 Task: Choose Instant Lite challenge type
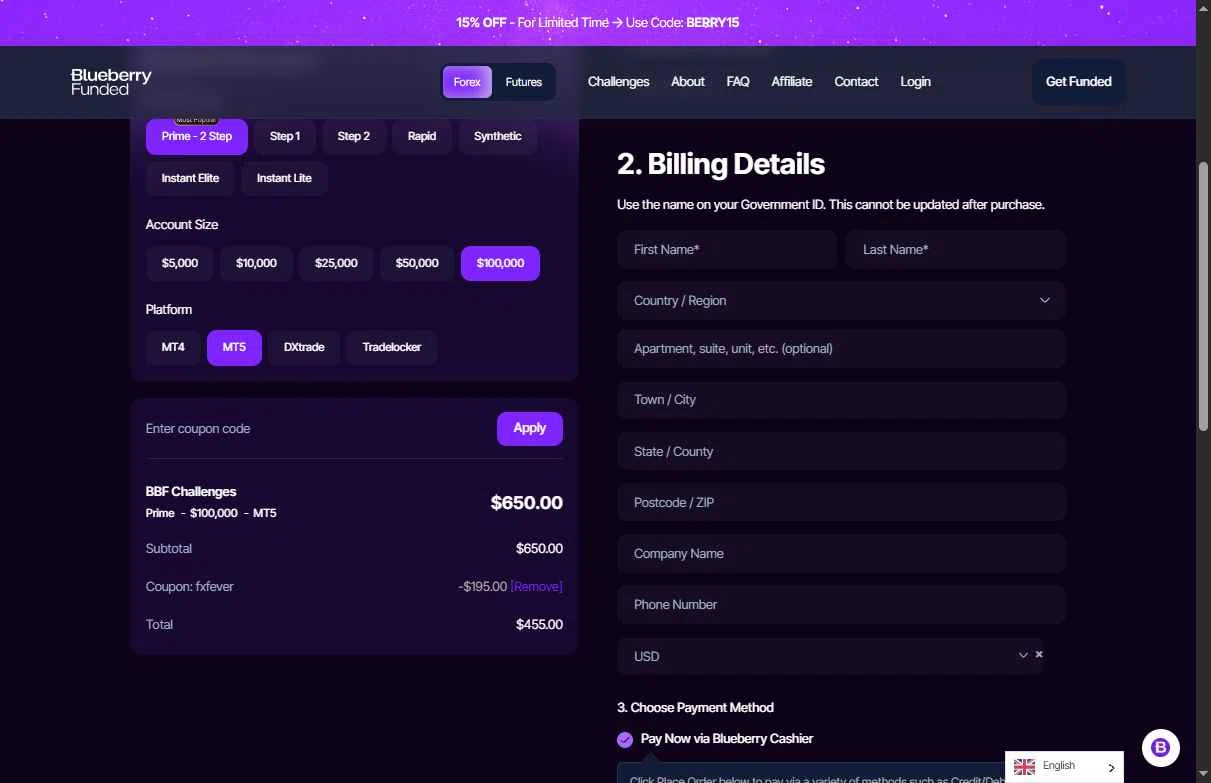click(284, 178)
